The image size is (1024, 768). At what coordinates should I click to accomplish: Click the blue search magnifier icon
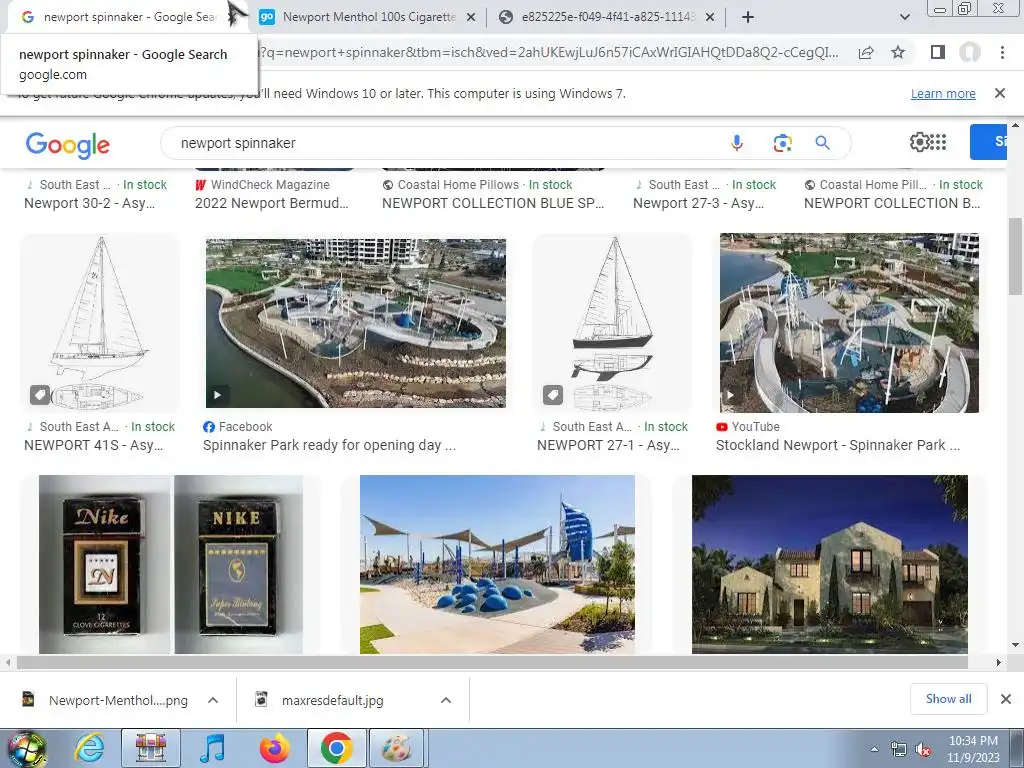coord(822,143)
